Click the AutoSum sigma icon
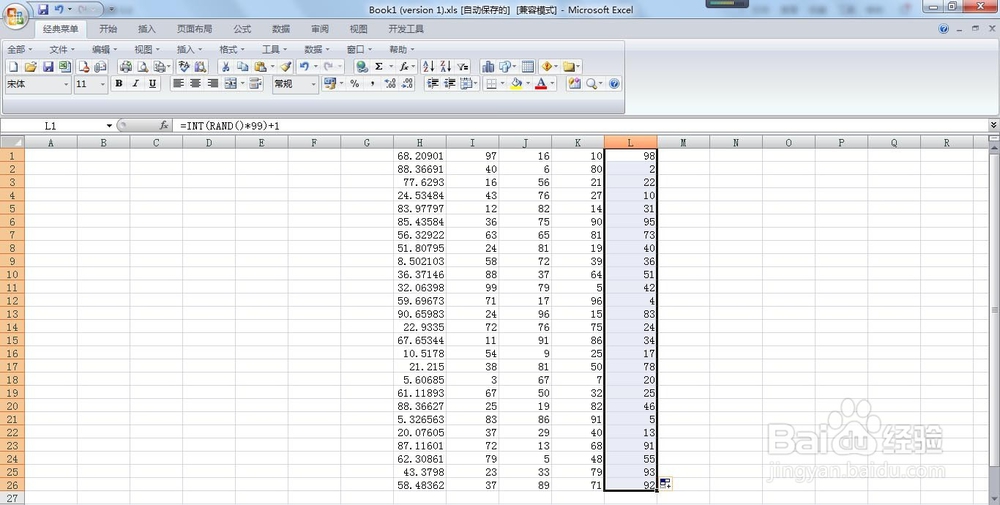This screenshot has height=505, width=1000. pyautogui.click(x=379, y=66)
